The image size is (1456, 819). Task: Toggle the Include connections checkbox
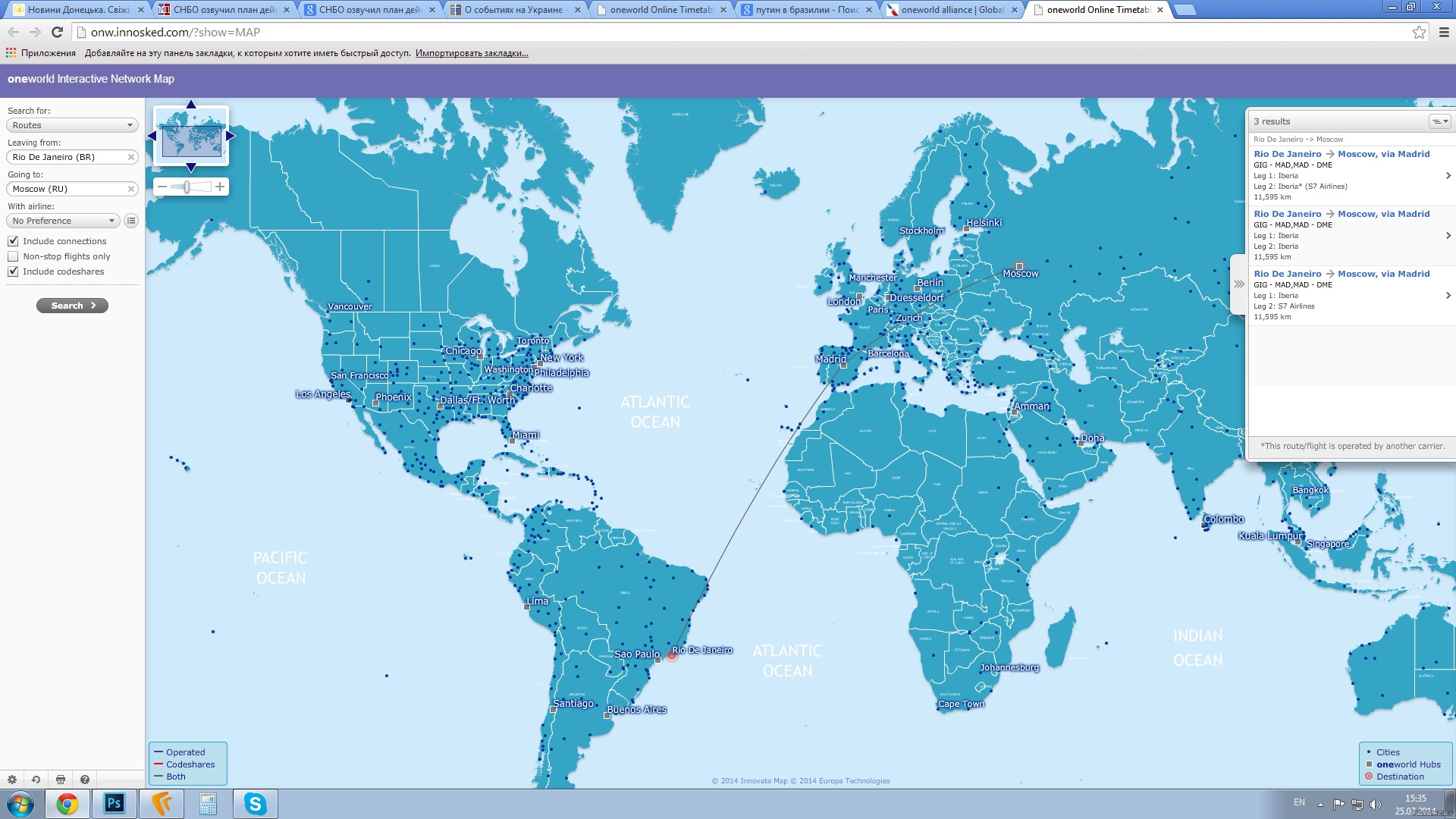click(x=13, y=241)
